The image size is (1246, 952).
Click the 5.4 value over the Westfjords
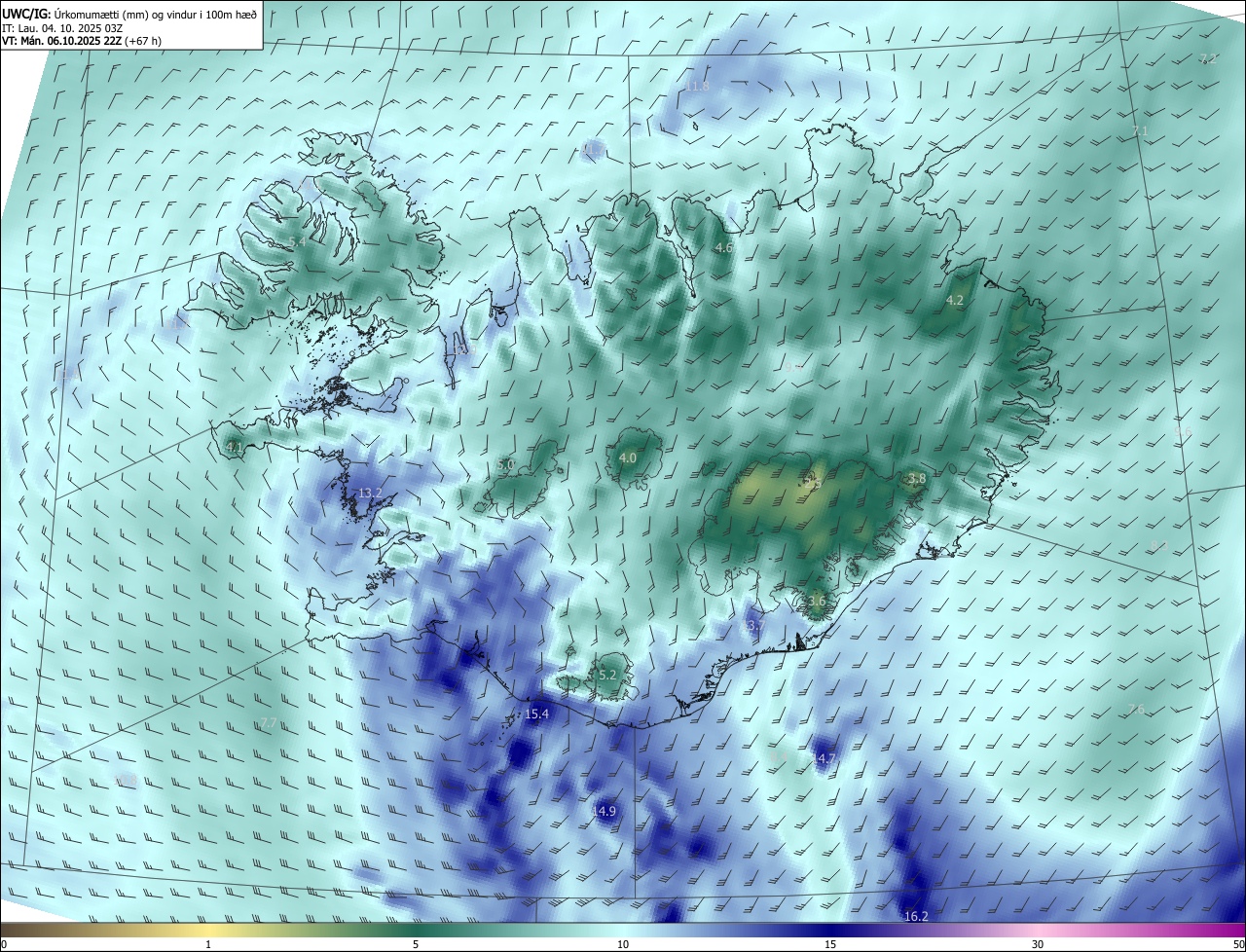tap(297, 241)
